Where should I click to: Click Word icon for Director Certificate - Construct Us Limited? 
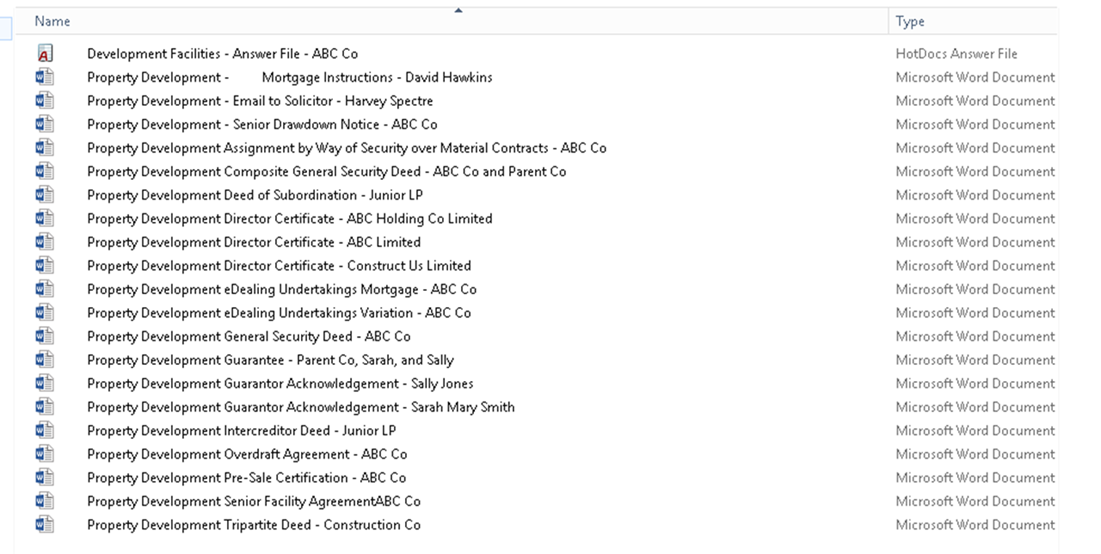click(45, 265)
